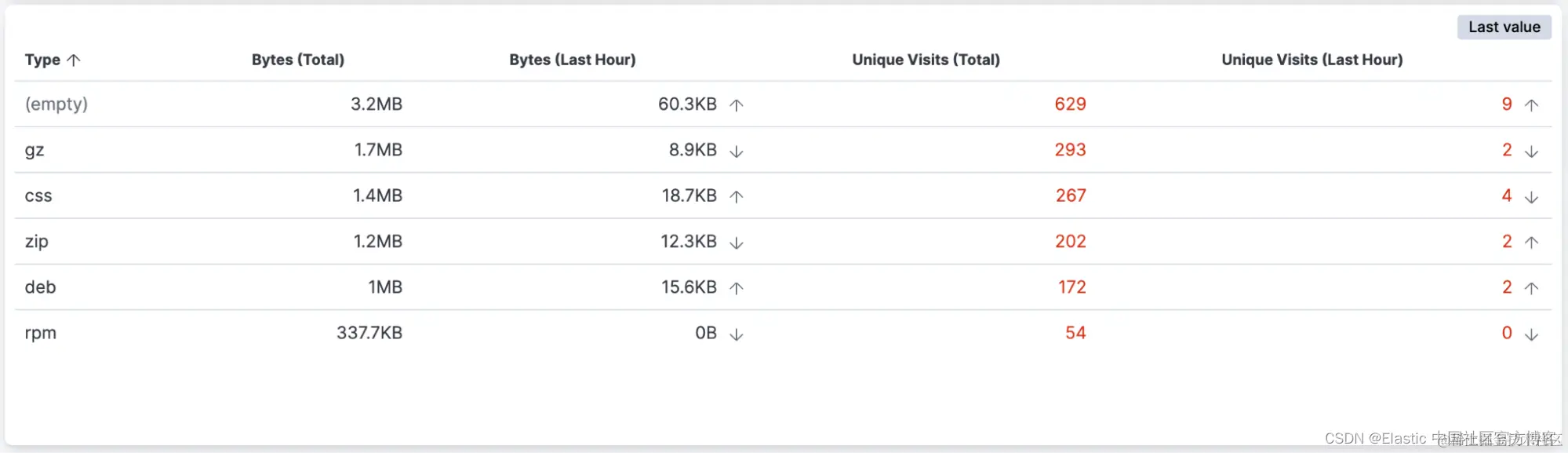Click down arrow next to 8.9KB
Image resolution: width=1568 pixels, height=453 pixels.
pyautogui.click(x=736, y=151)
